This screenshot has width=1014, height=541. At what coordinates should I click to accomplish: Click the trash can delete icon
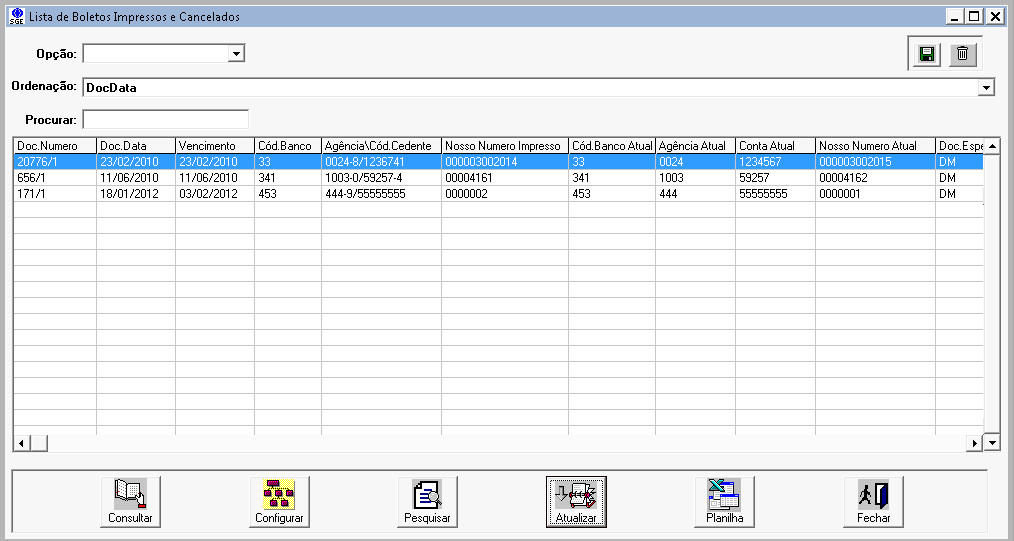pyautogui.click(x=962, y=54)
